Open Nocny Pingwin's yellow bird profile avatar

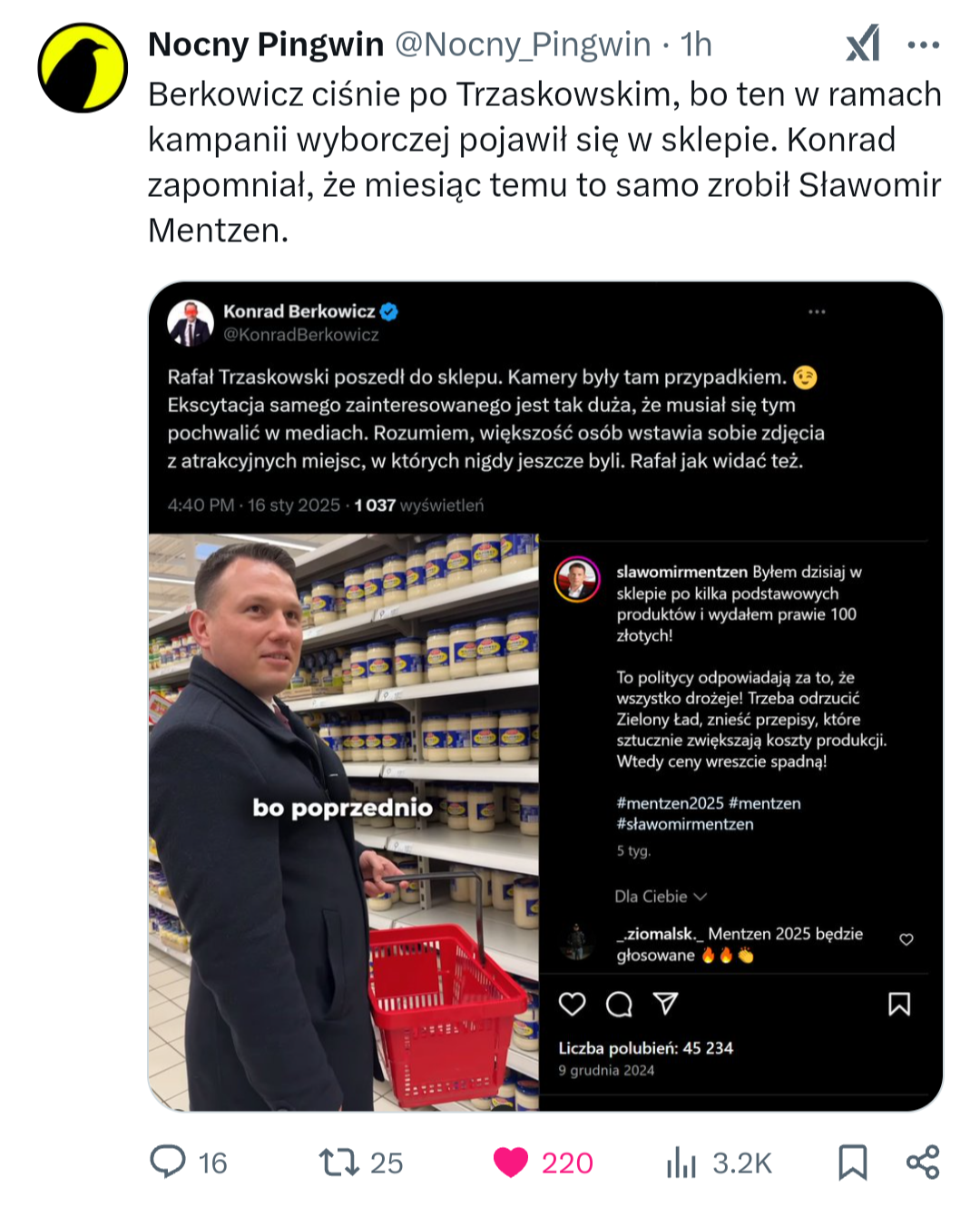[83, 68]
